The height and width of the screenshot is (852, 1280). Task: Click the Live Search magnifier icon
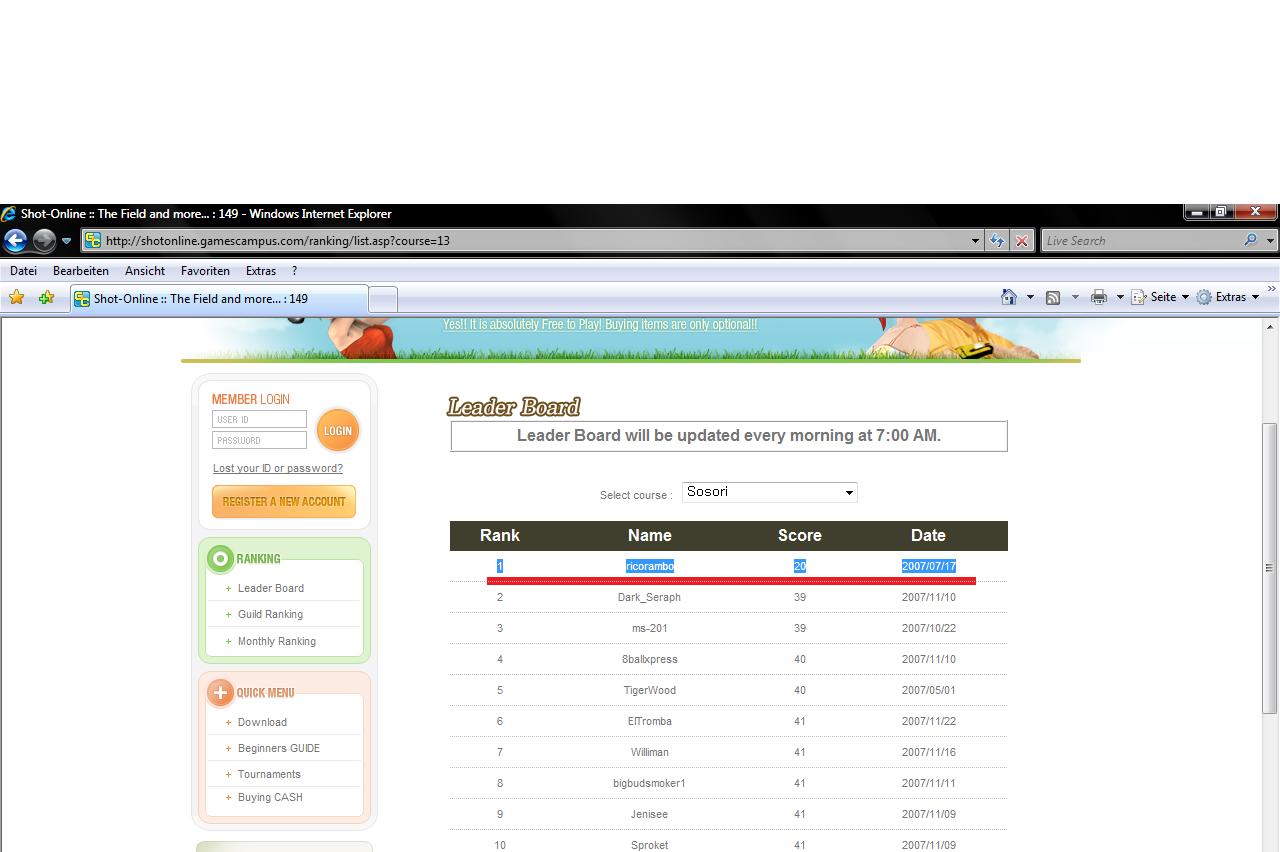point(1250,241)
